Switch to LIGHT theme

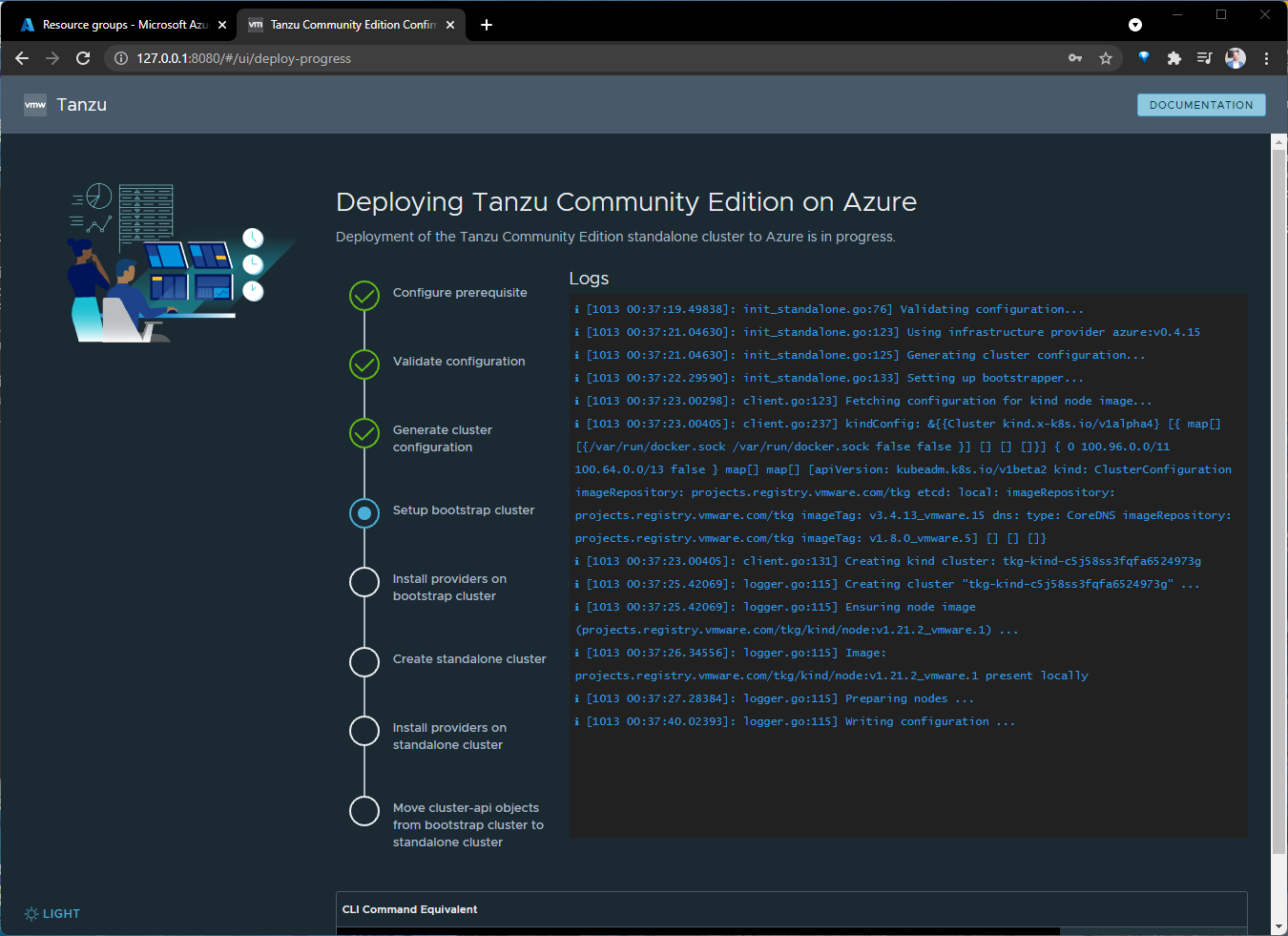click(x=52, y=914)
